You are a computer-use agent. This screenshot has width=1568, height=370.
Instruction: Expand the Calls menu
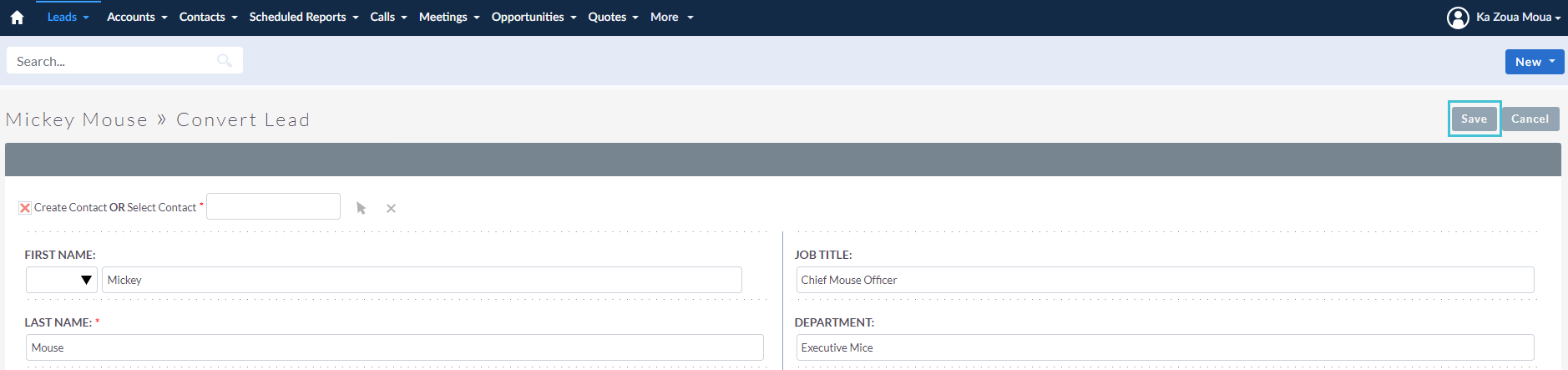coord(388,17)
